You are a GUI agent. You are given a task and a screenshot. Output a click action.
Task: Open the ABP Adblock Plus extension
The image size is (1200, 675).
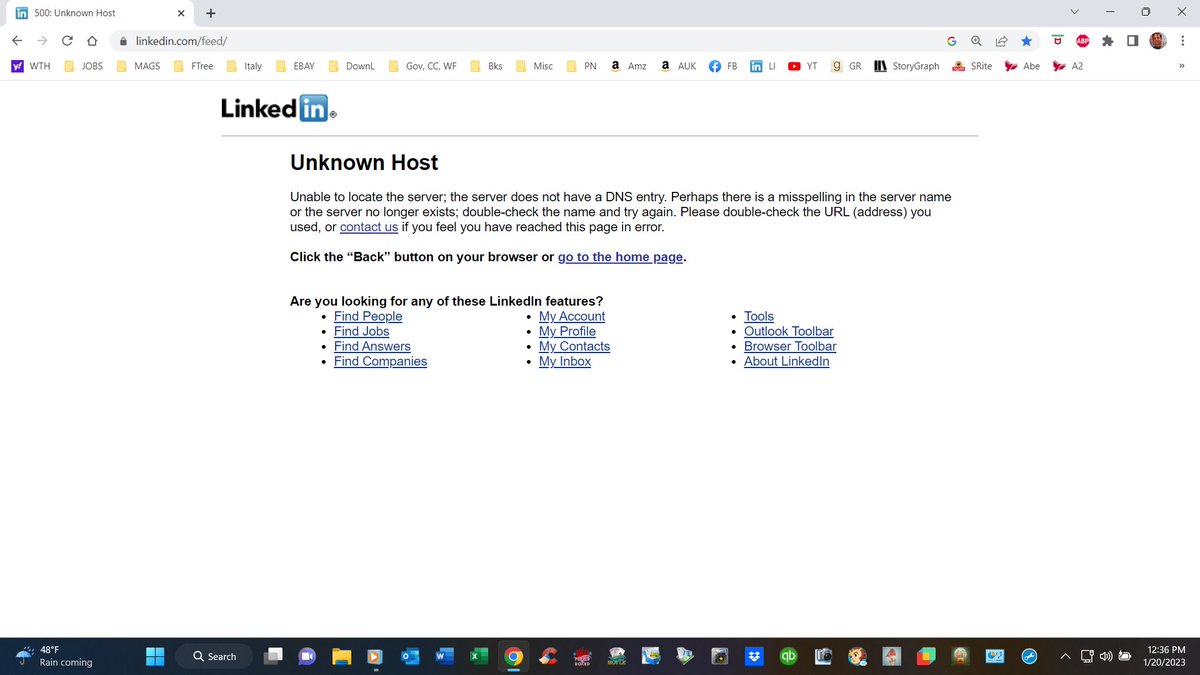click(x=1082, y=41)
